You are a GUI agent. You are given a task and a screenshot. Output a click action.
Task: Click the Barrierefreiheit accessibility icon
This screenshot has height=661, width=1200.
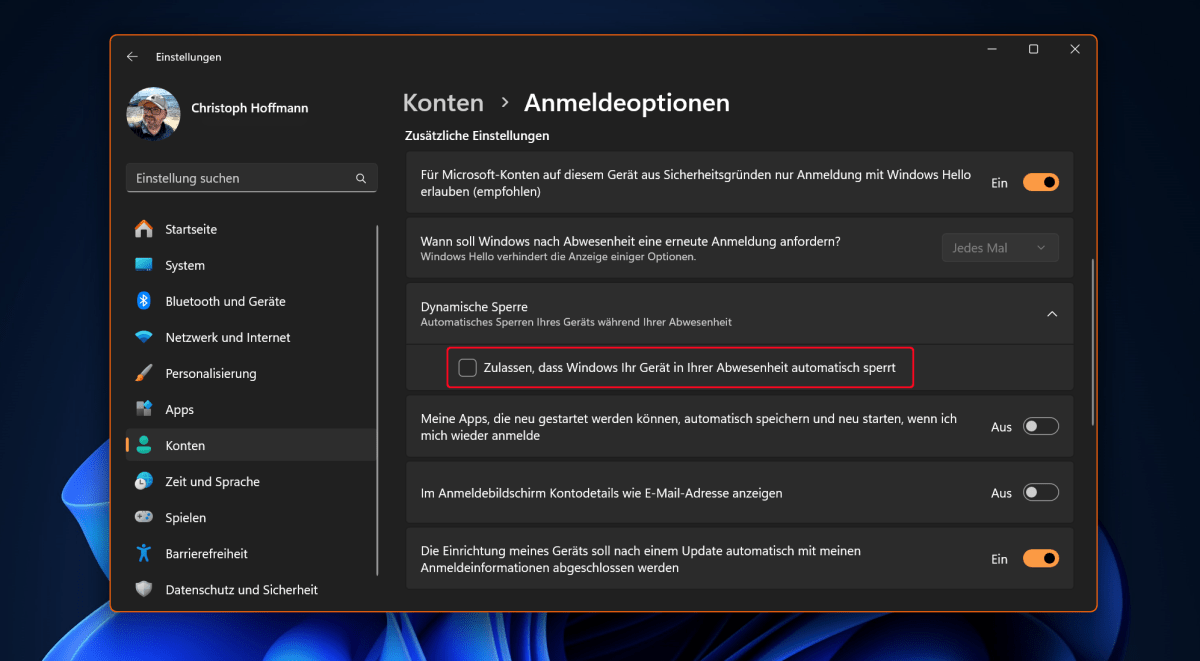point(144,553)
